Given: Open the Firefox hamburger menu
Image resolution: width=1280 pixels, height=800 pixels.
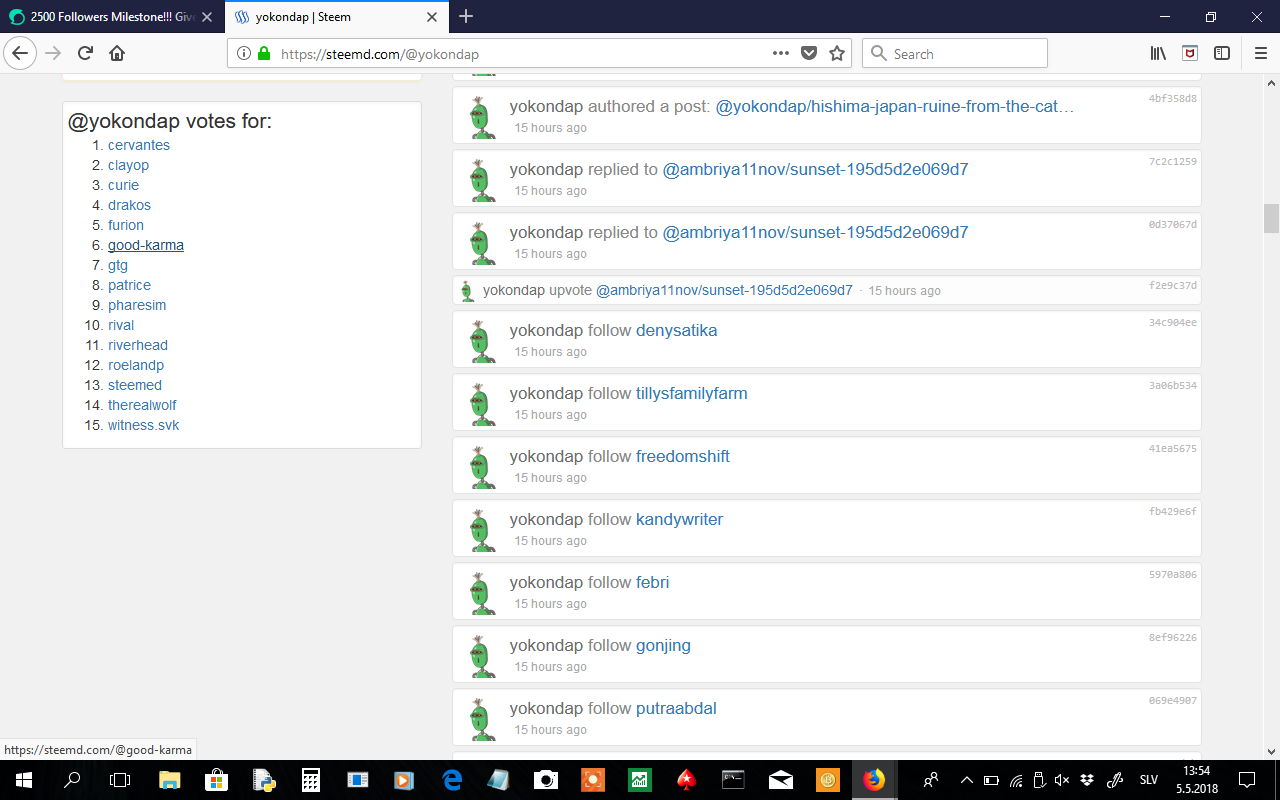Looking at the screenshot, I should click(1260, 53).
